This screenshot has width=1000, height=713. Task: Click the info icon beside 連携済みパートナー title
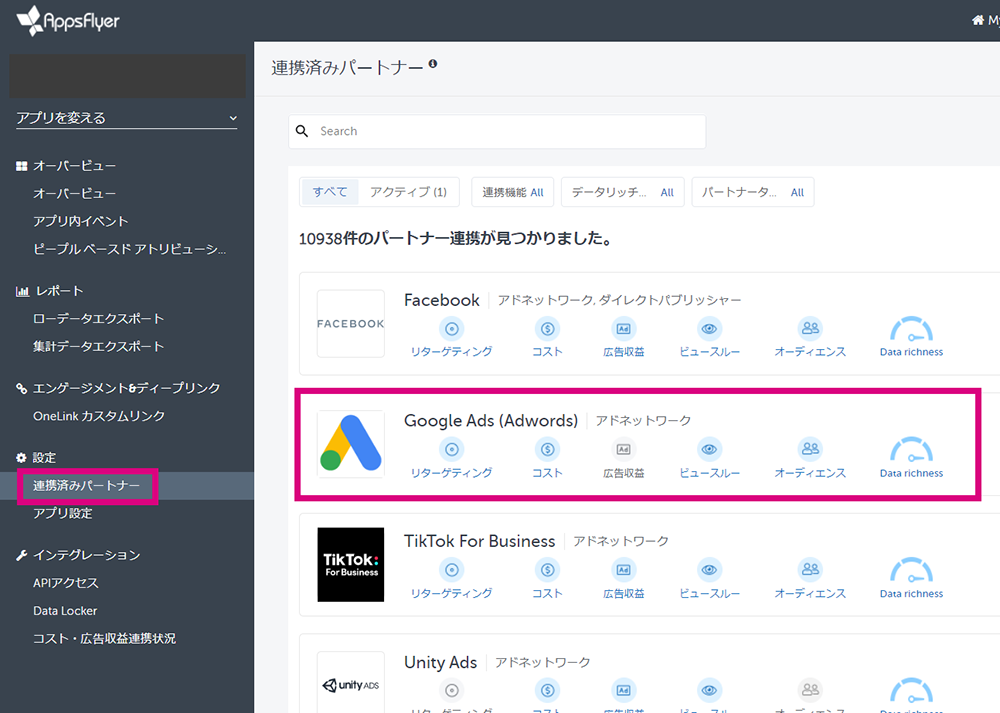pyautogui.click(x=433, y=64)
